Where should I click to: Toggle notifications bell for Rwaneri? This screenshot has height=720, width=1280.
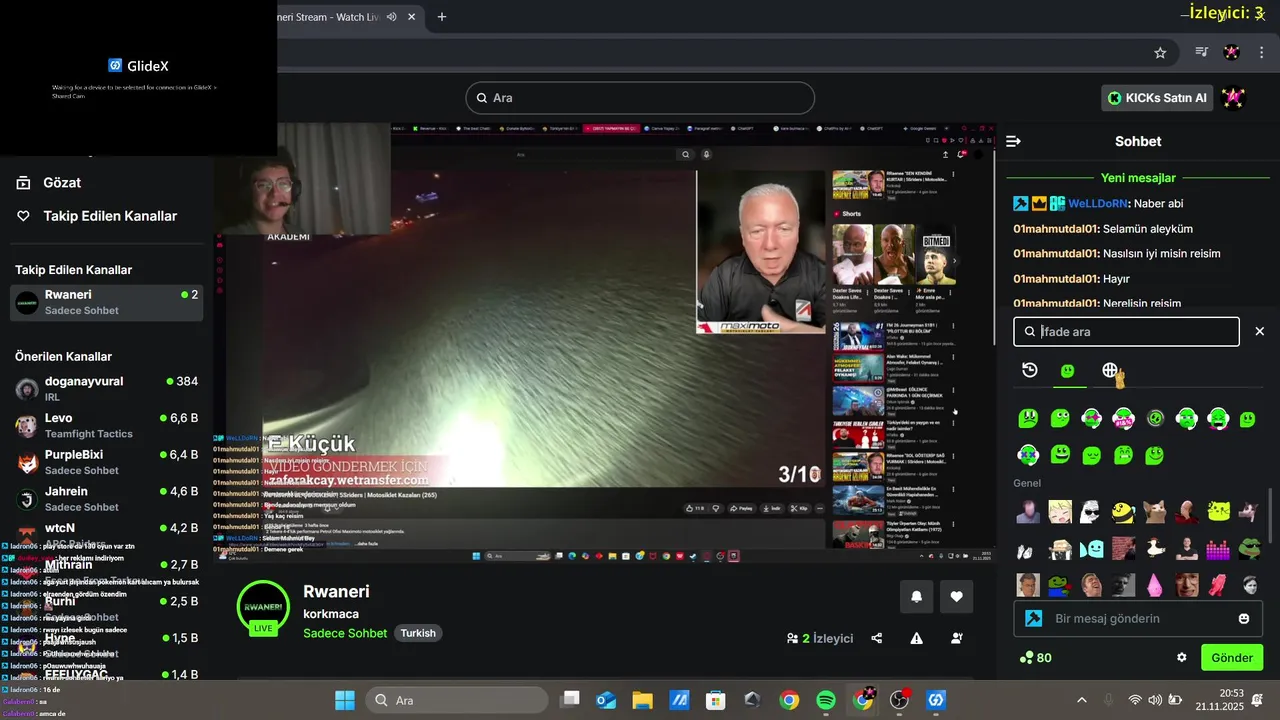[x=916, y=597]
